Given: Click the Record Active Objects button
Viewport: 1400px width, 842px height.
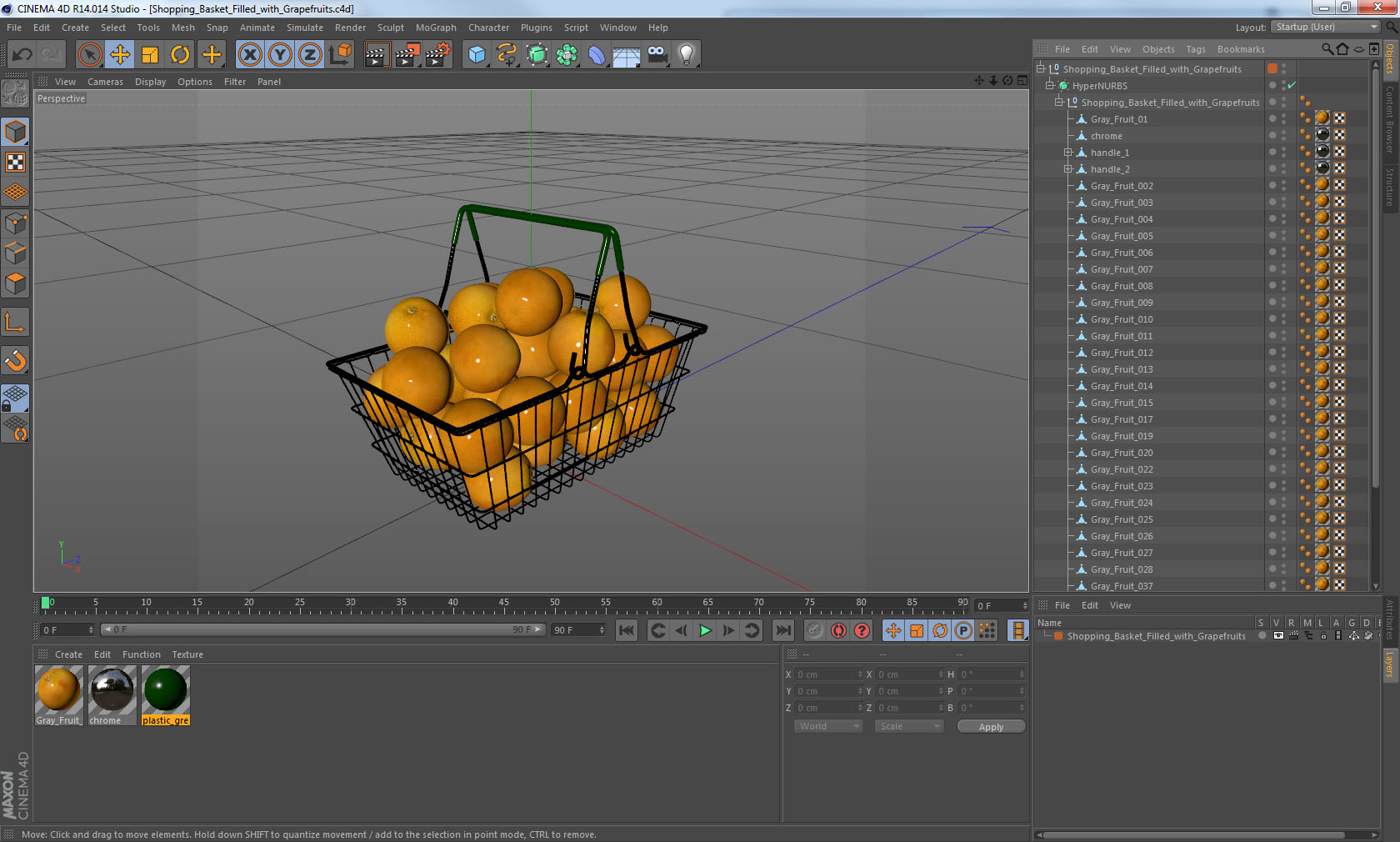Looking at the screenshot, I should (815, 630).
